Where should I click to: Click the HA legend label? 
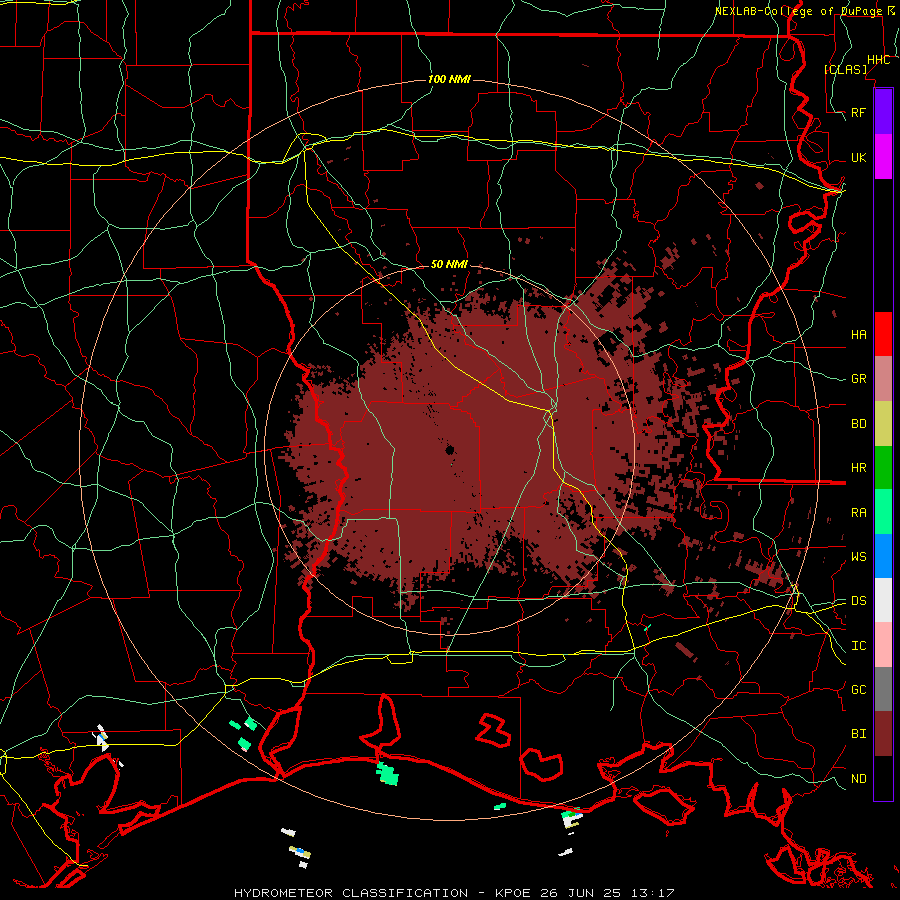[858, 334]
